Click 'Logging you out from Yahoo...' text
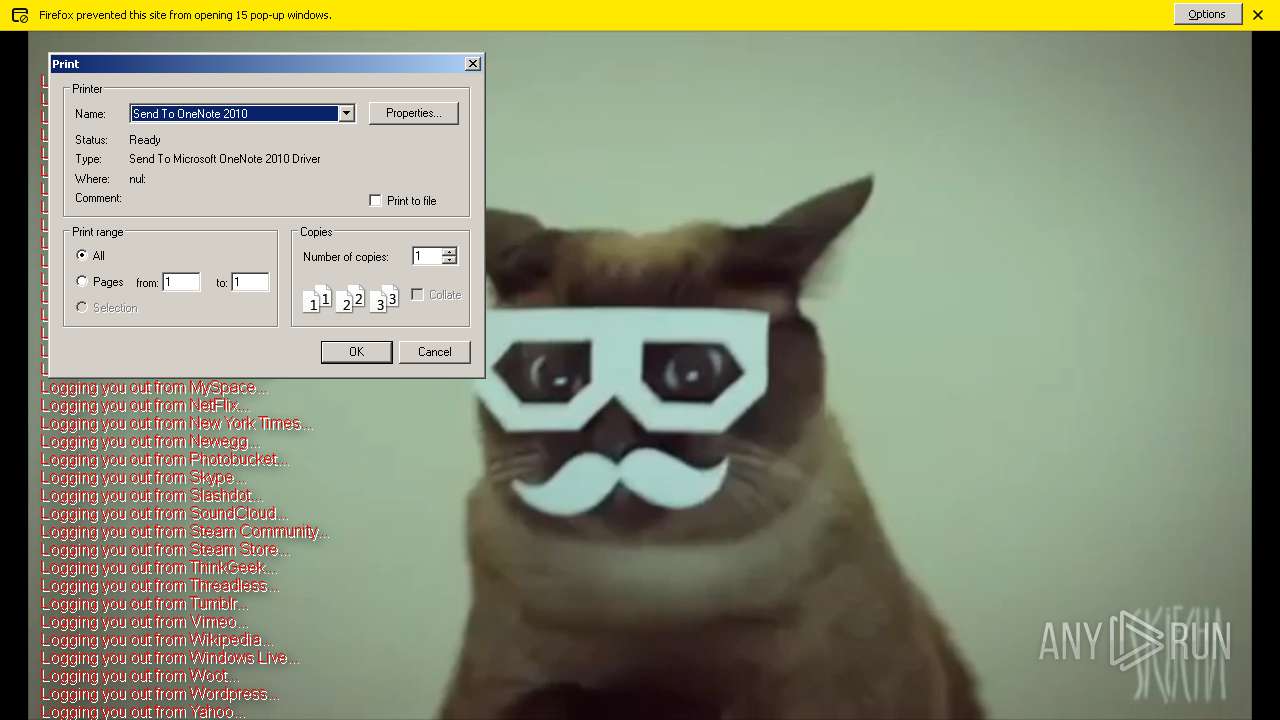Screen dimensions: 1280x720 click(143, 711)
